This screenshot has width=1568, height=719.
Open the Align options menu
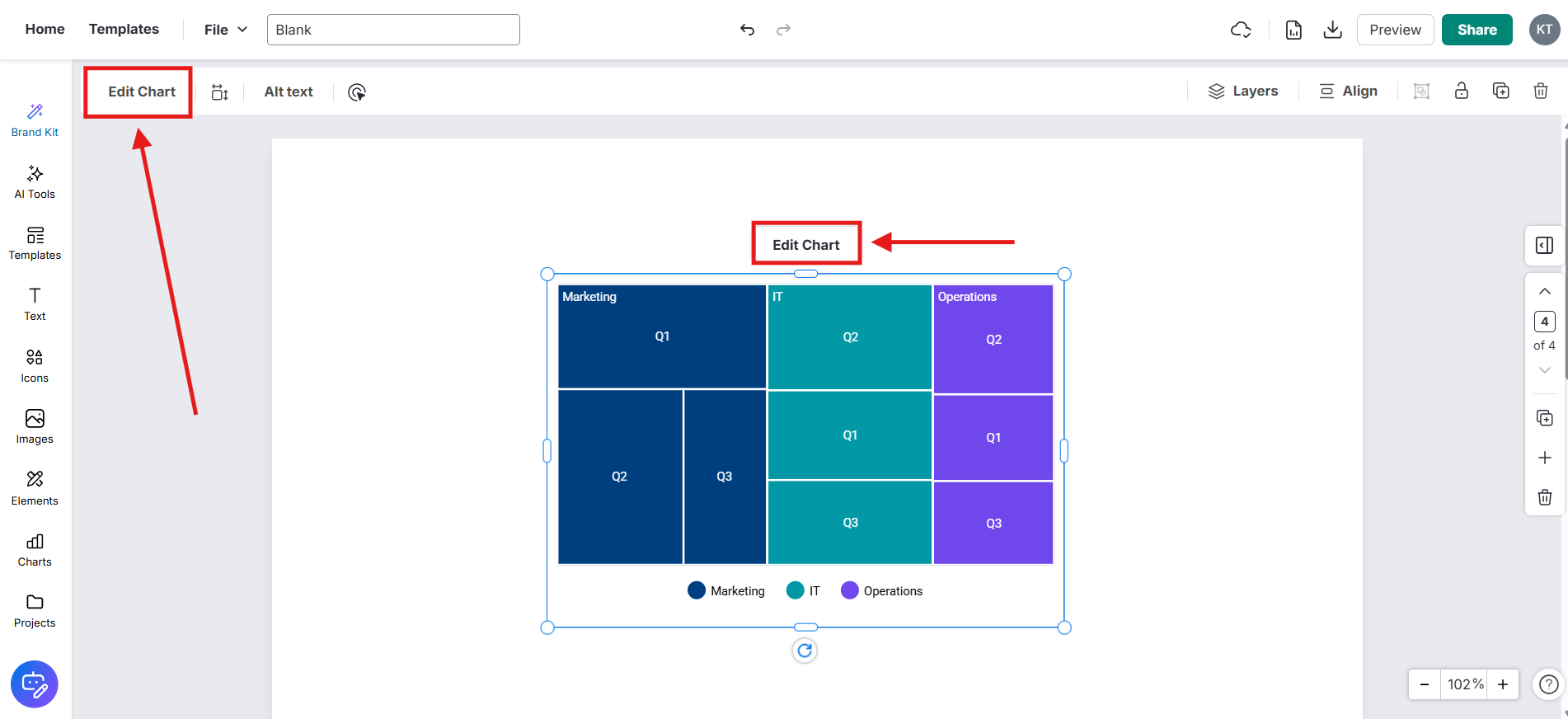pyautogui.click(x=1348, y=92)
